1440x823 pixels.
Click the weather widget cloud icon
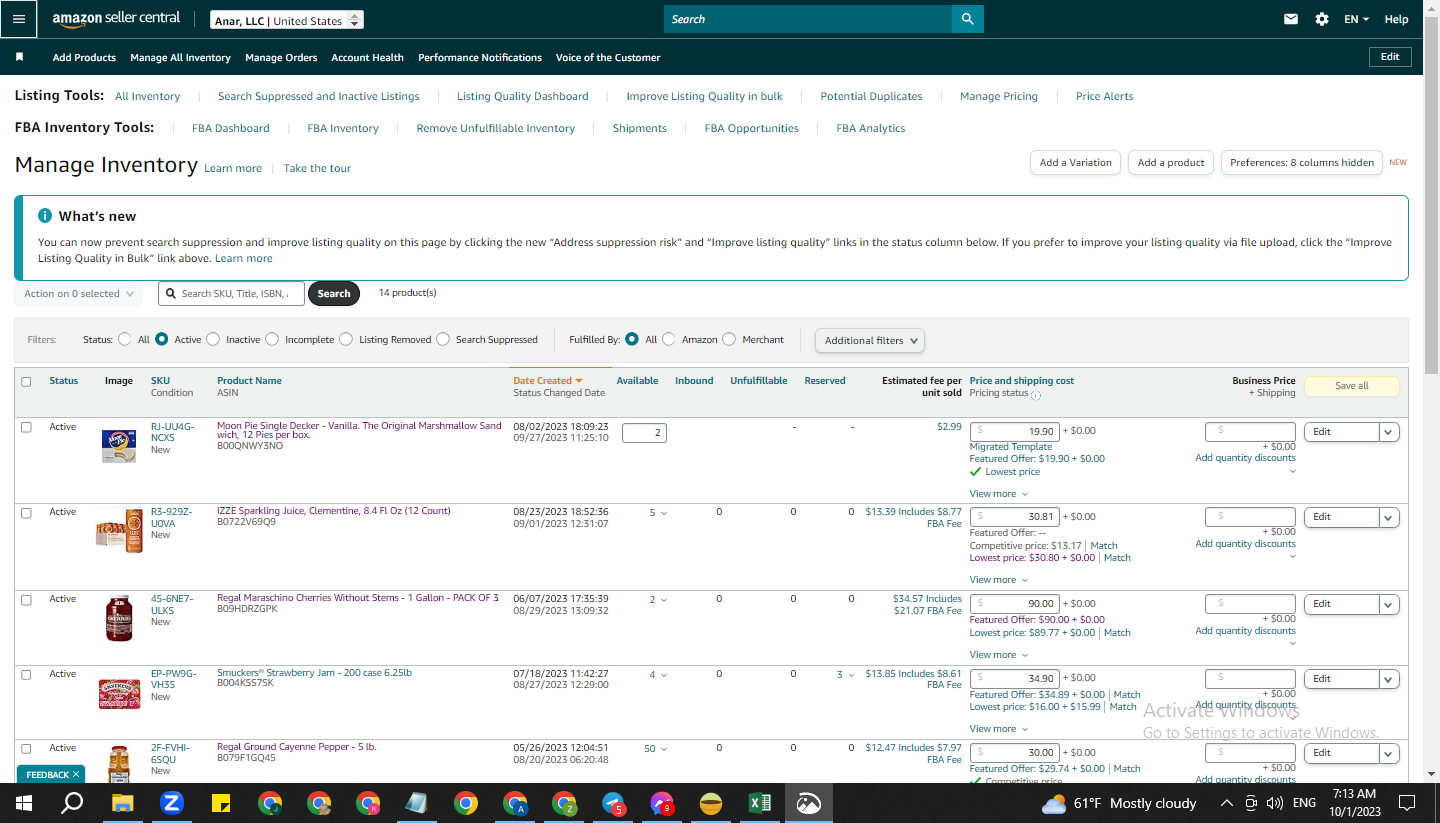pos(1054,803)
